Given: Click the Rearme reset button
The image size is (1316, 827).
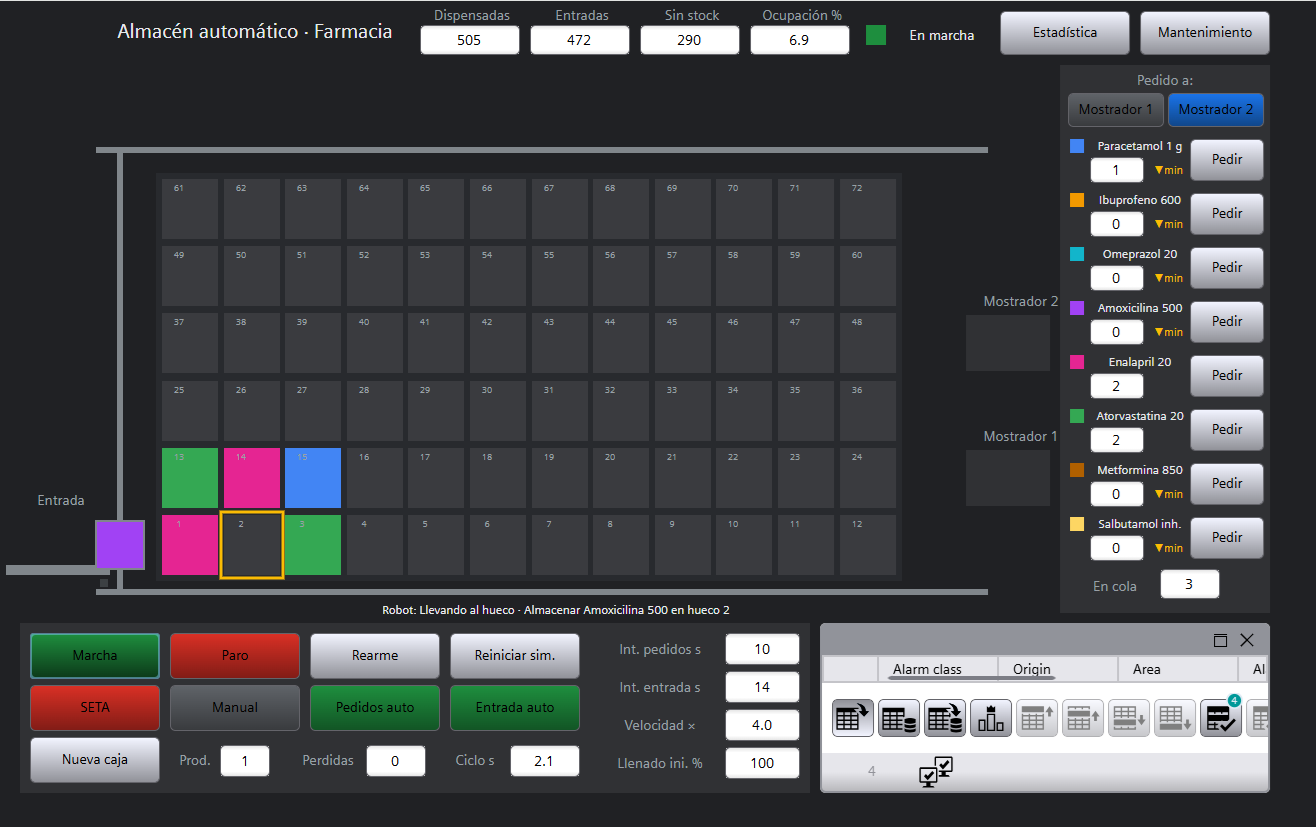Looking at the screenshot, I should point(375,655).
